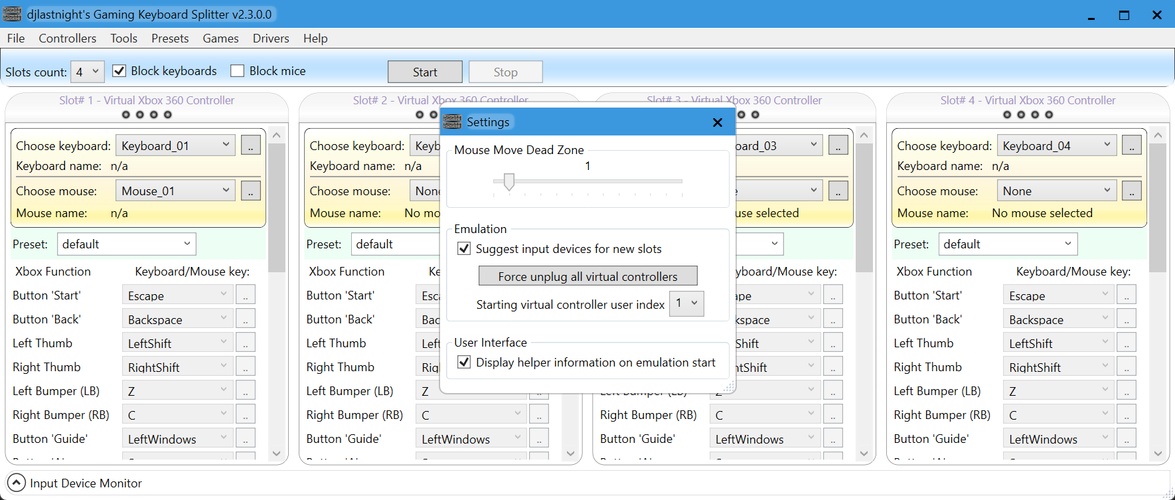This screenshot has height=500, width=1175.
Task: Uncheck the Block keyboards checkbox
Action: click(120, 71)
